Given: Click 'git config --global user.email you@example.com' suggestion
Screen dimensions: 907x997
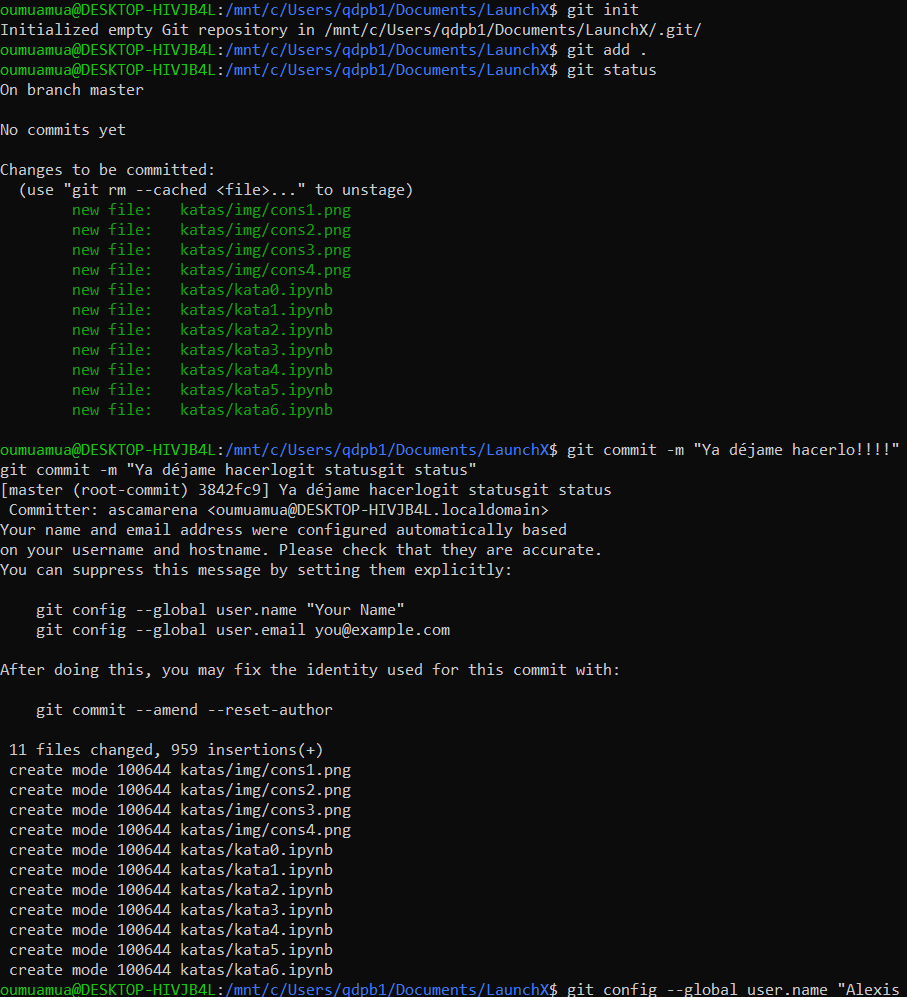Looking at the screenshot, I should 243,629.
